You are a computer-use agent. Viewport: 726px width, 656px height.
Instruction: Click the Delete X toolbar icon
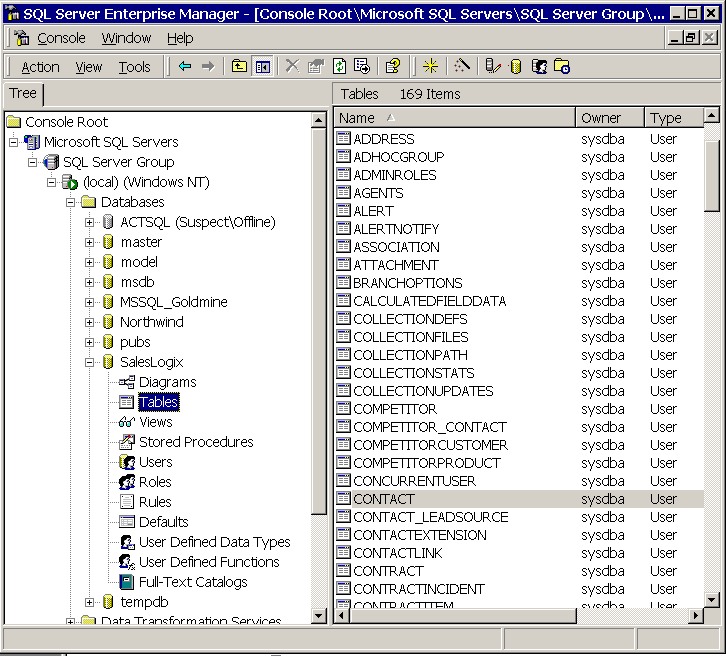pyautogui.click(x=292, y=66)
